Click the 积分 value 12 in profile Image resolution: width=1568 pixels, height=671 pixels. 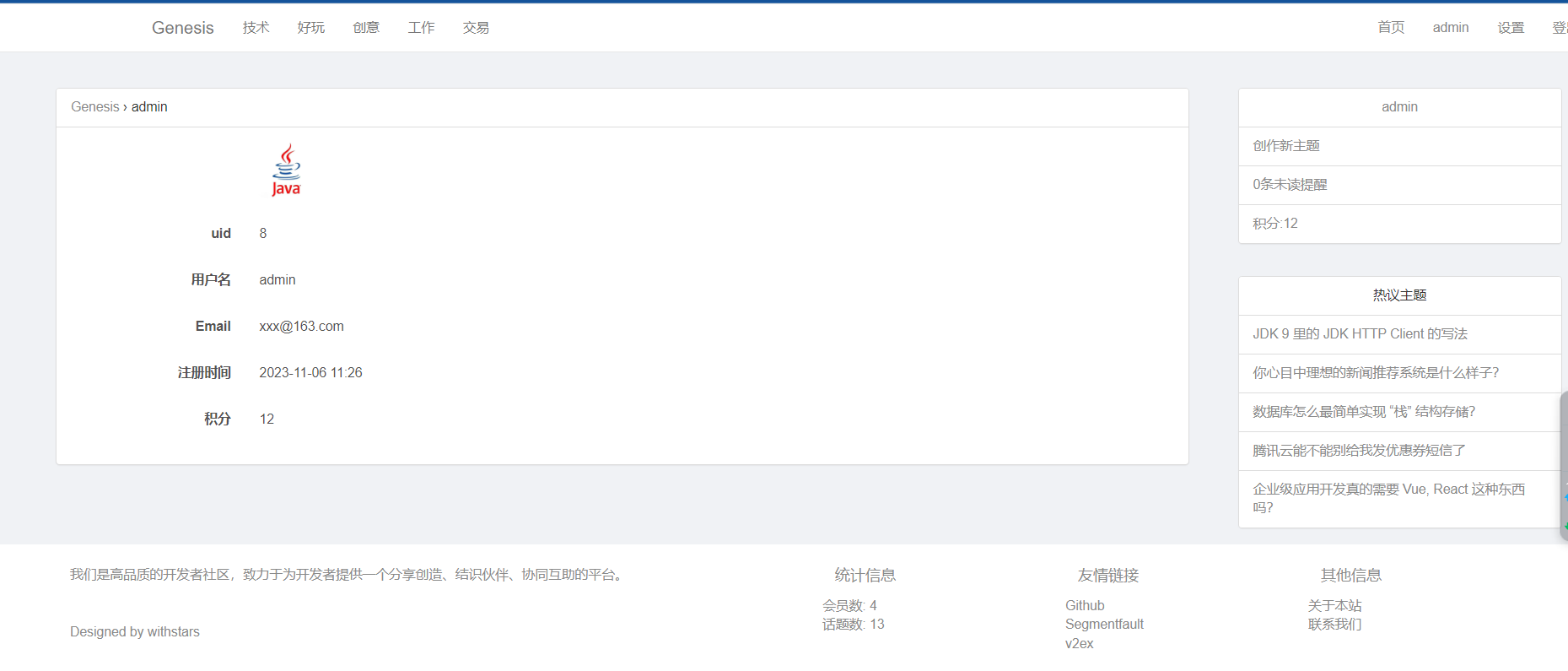click(x=267, y=419)
